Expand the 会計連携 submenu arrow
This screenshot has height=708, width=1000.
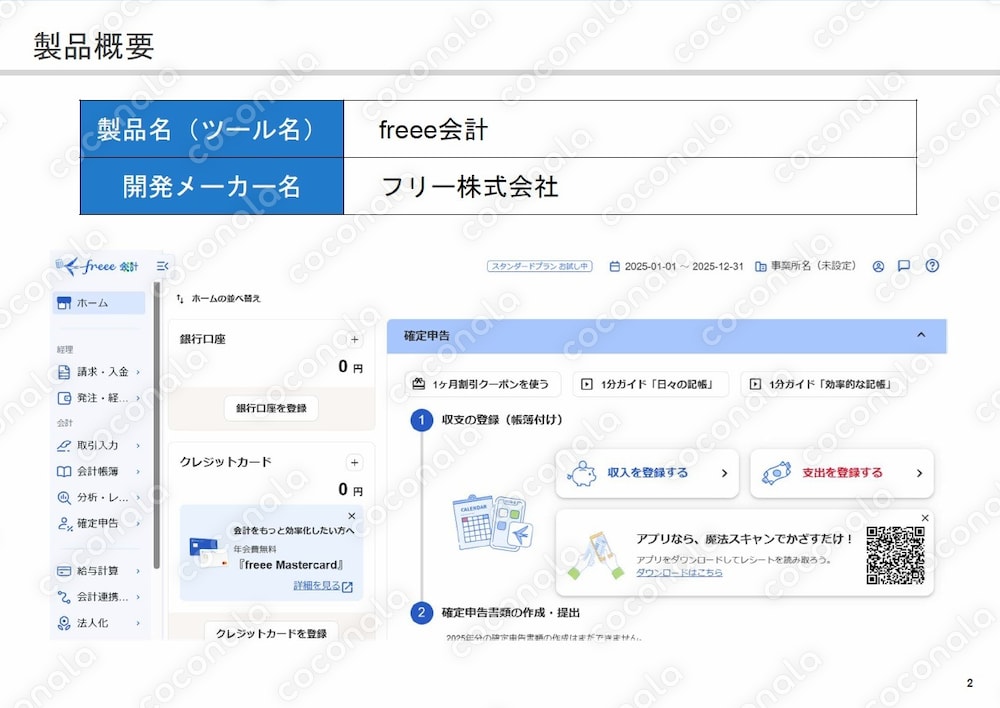pos(138,596)
